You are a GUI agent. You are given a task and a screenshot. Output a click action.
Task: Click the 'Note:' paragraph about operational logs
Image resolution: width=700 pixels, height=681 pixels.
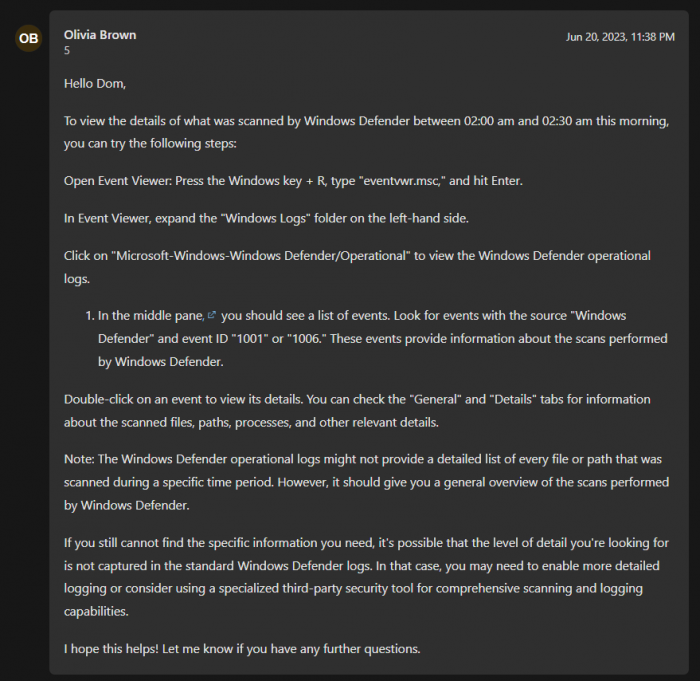pyautogui.click(x=367, y=482)
